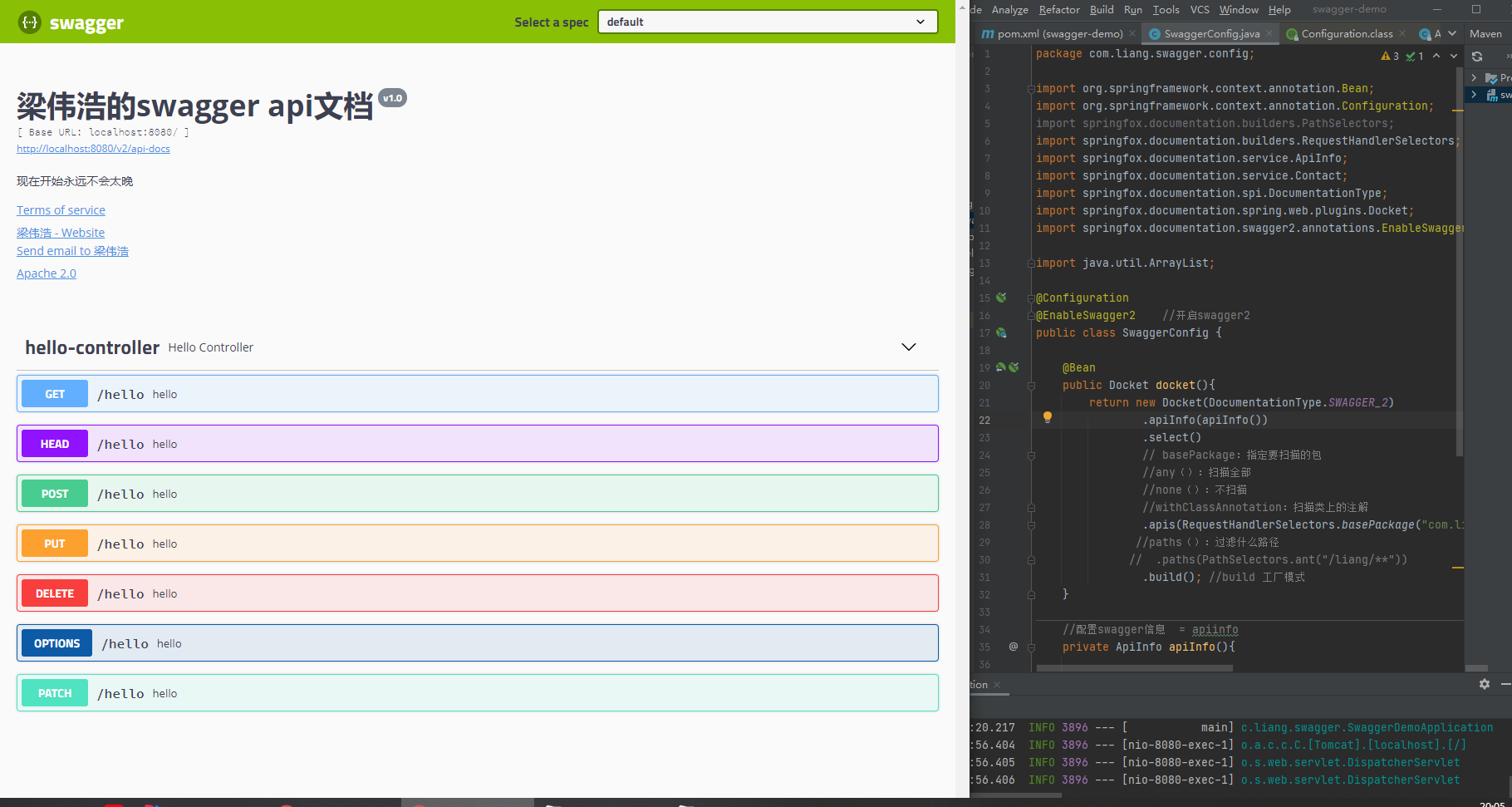The width and height of the screenshot is (1512, 807).
Task: Click second Spring bean icon on line 19
Action: click(1014, 367)
